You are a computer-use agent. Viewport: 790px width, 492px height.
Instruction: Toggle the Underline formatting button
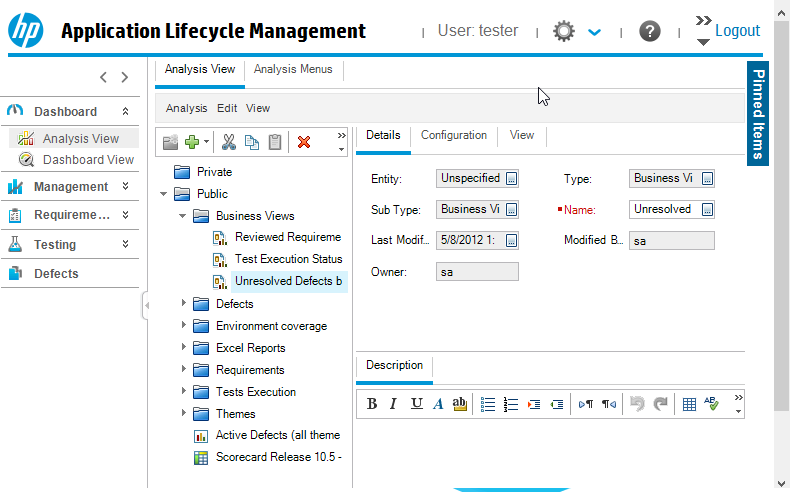coord(416,404)
